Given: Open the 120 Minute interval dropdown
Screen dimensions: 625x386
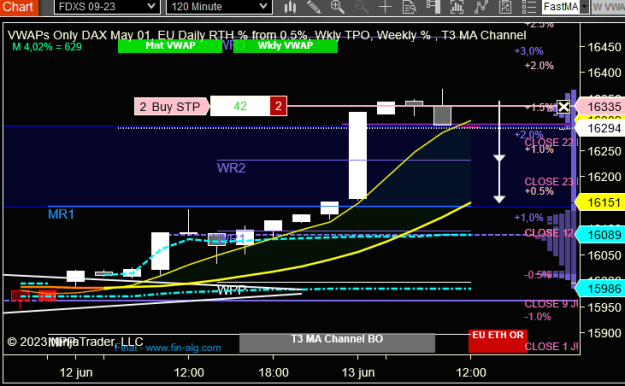Looking at the screenshot, I should point(219,7).
